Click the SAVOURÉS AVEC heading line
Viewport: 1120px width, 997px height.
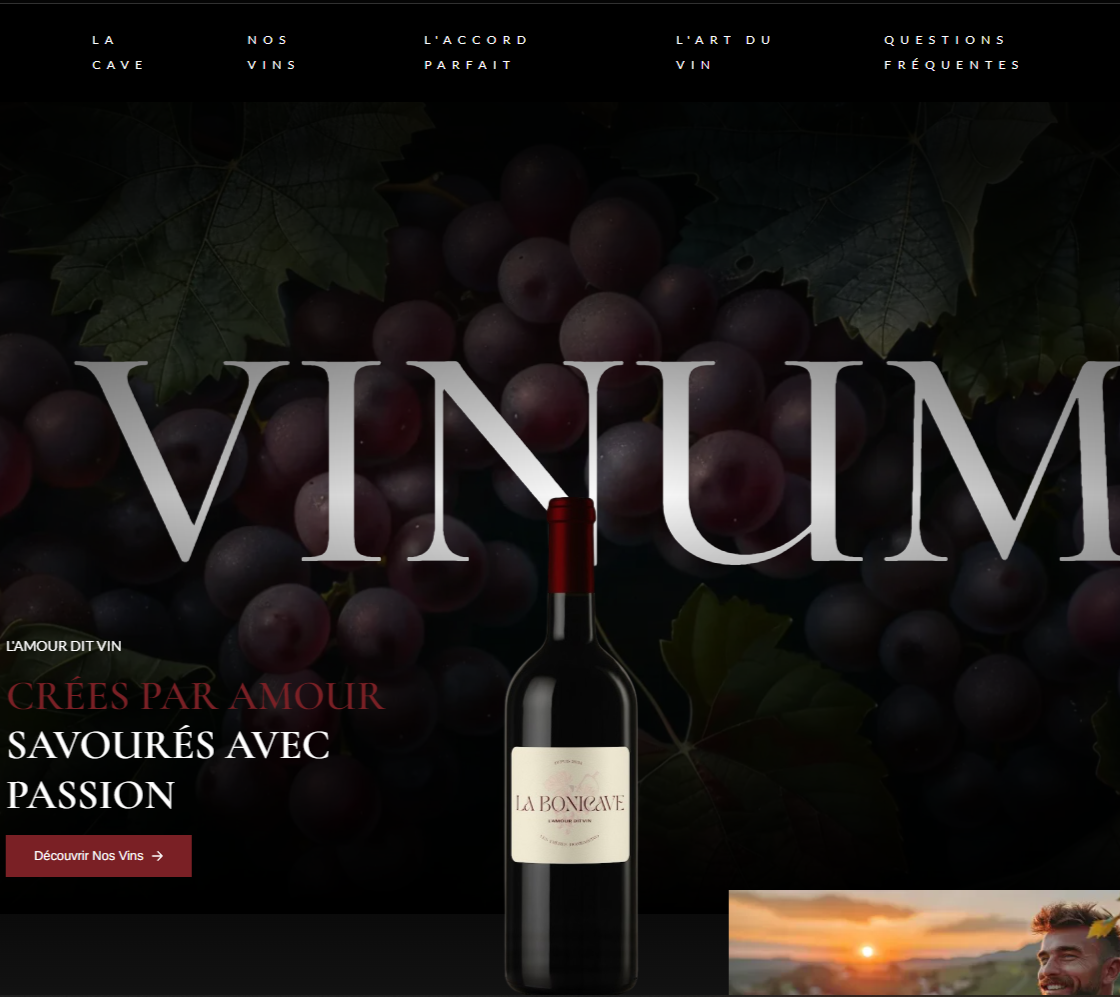[x=168, y=745]
